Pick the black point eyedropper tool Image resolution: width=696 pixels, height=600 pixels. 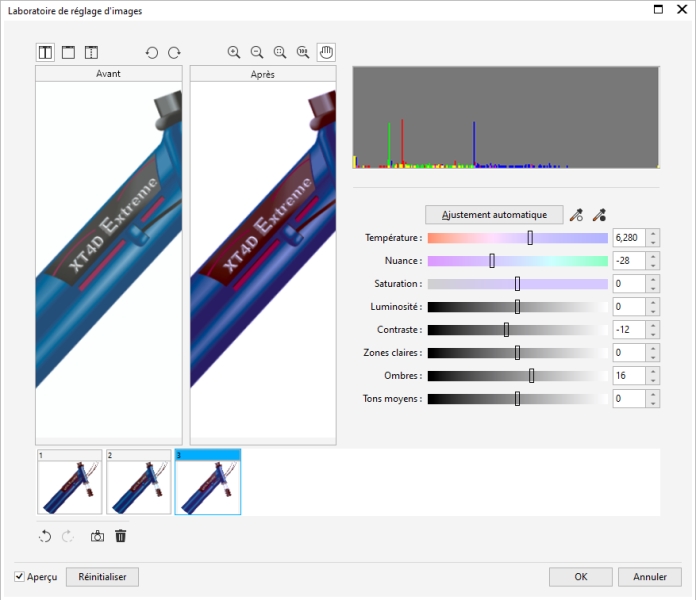[599, 214]
